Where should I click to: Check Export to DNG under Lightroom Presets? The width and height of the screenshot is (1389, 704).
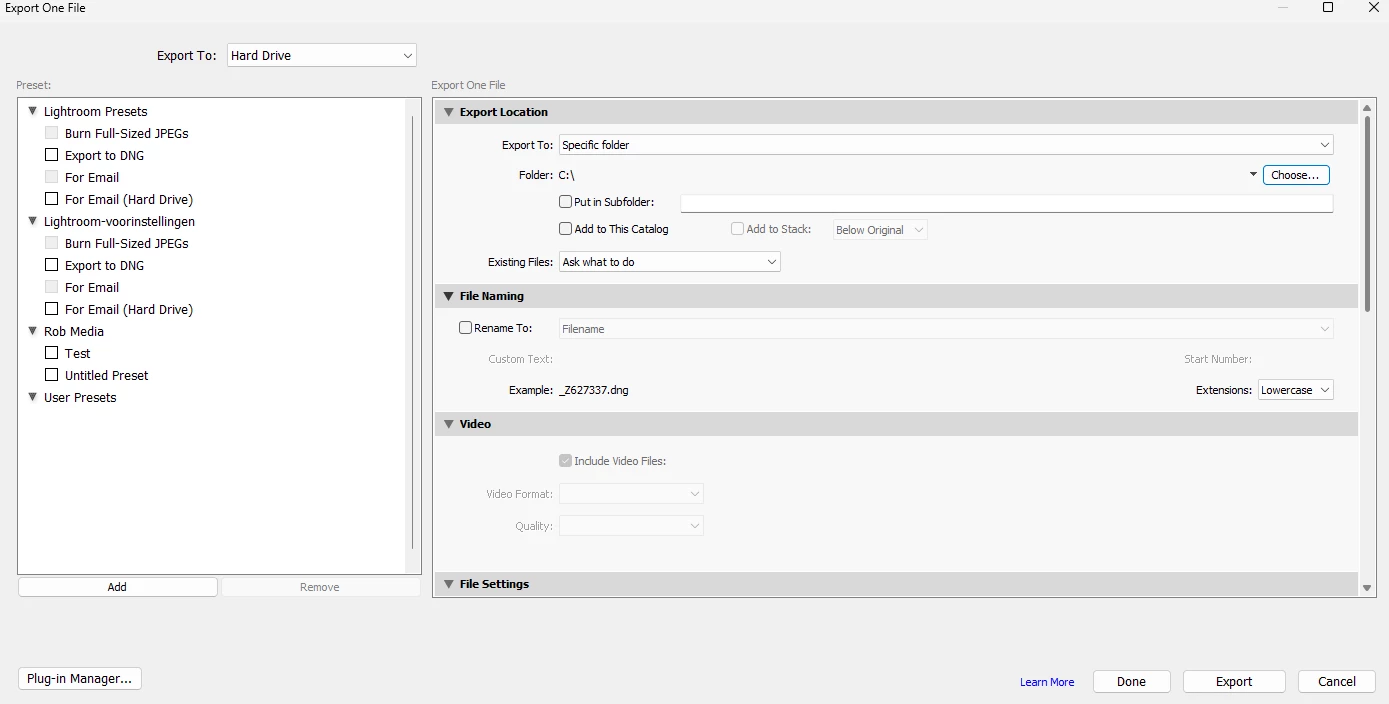[x=52, y=155]
